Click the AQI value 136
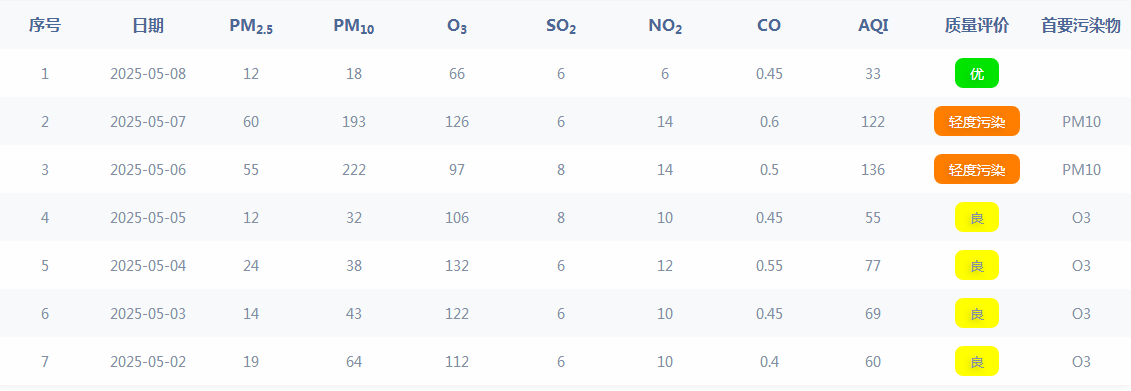1131x391 pixels. click(873, 170)
